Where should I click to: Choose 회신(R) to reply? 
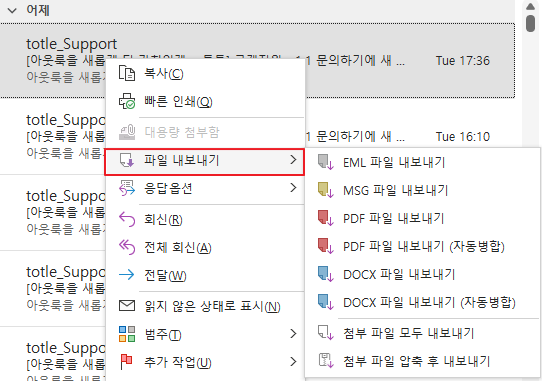tap(205, 220)
